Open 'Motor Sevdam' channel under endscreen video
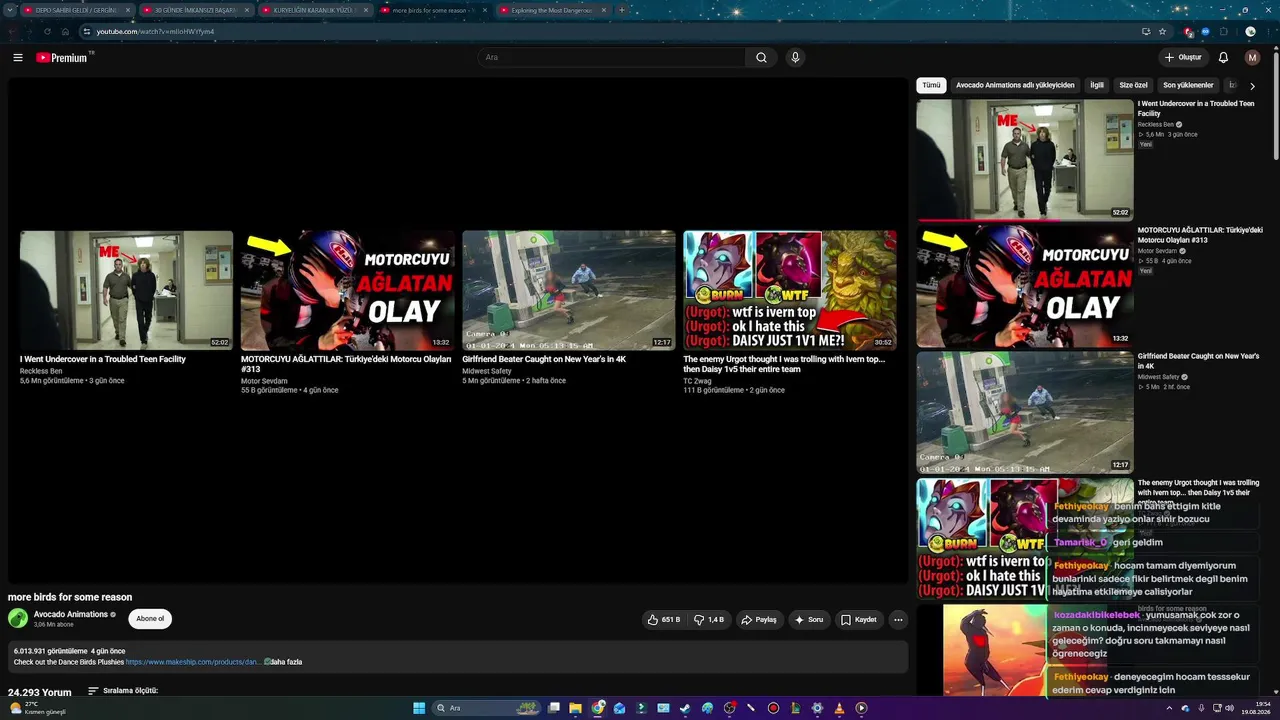This screenshot has height=720, width=1280. tap(264, 381)
